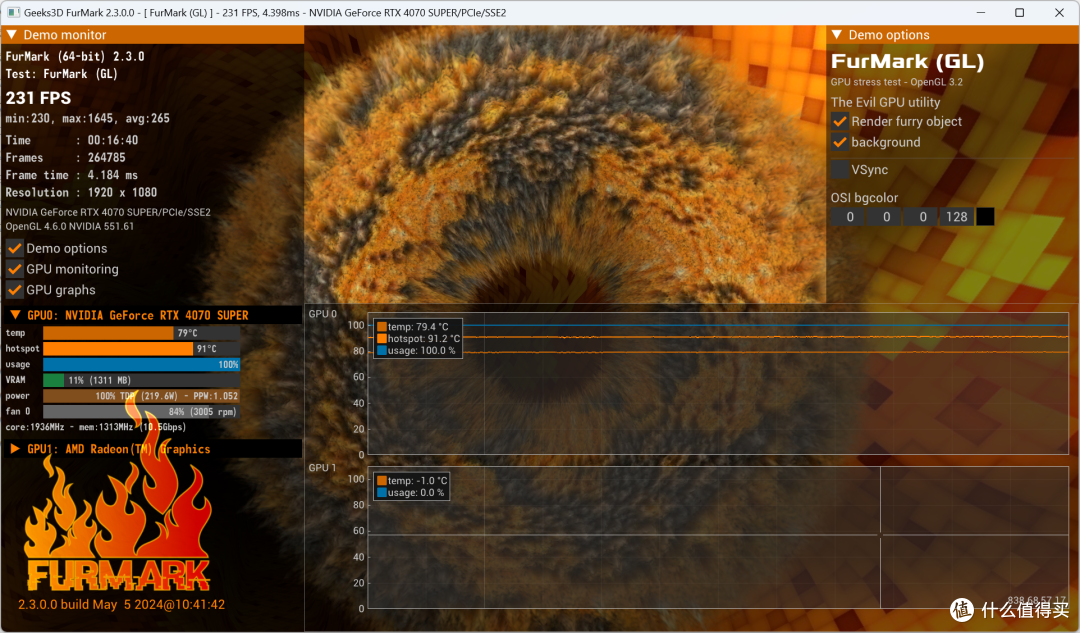This screenshot has height=633, width=1080.
Task: Click the usage bar showing 100%
Action: pos(141,364)
